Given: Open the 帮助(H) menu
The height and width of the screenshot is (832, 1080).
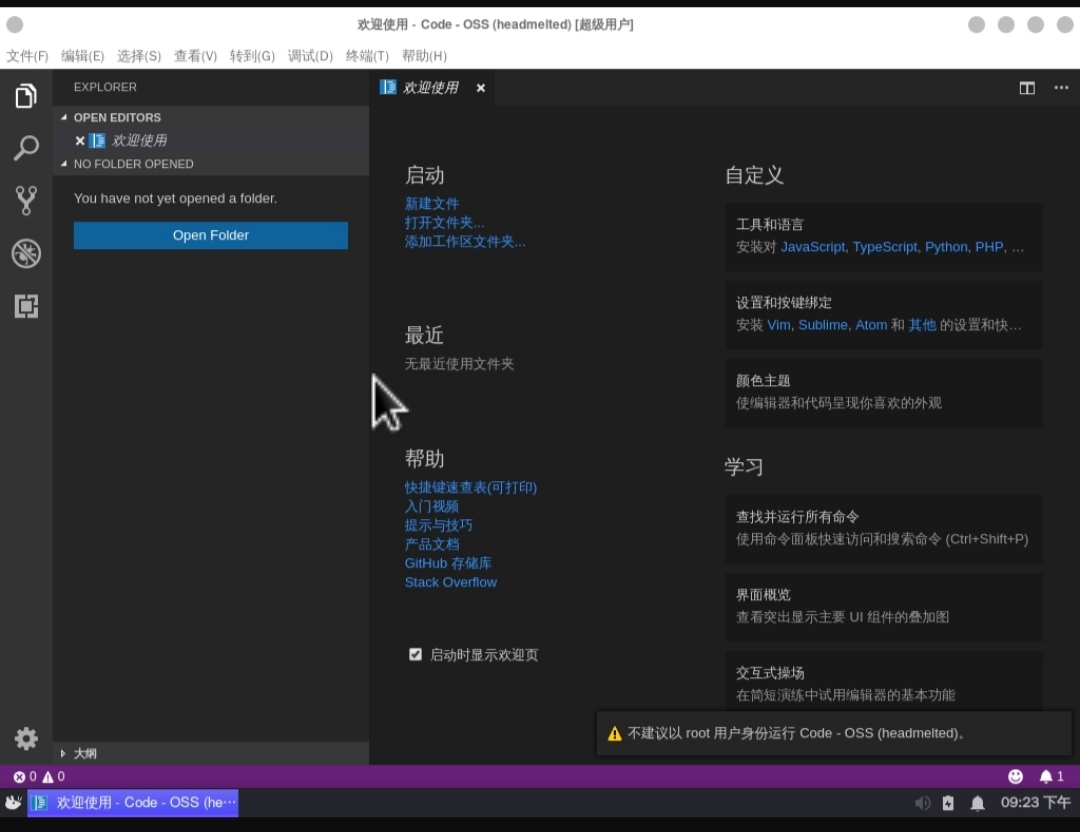Looking at the screenshot, I should [x=424, y=56].
